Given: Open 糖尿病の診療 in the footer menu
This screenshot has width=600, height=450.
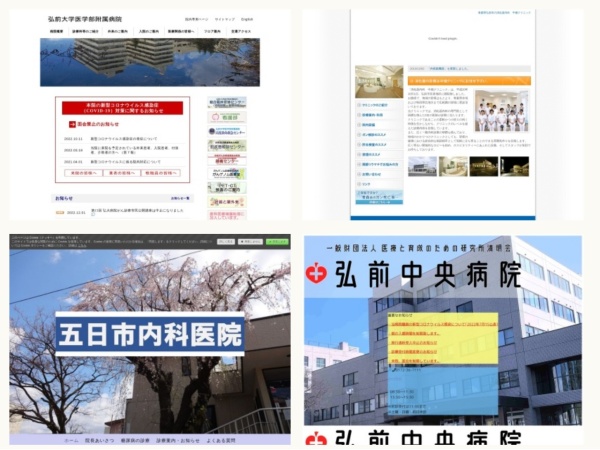Looking at the screenshot, I should [x=135, y=440].
